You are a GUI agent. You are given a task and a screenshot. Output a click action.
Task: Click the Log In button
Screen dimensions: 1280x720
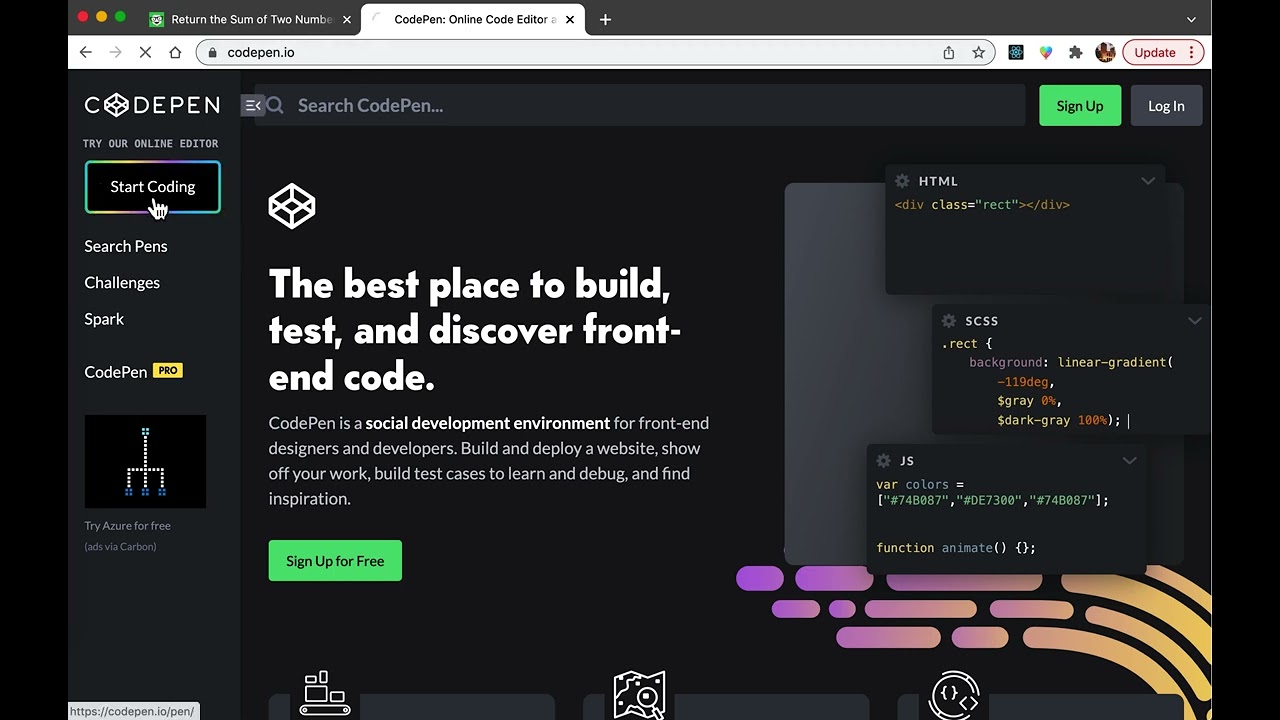coord(1166,106)
